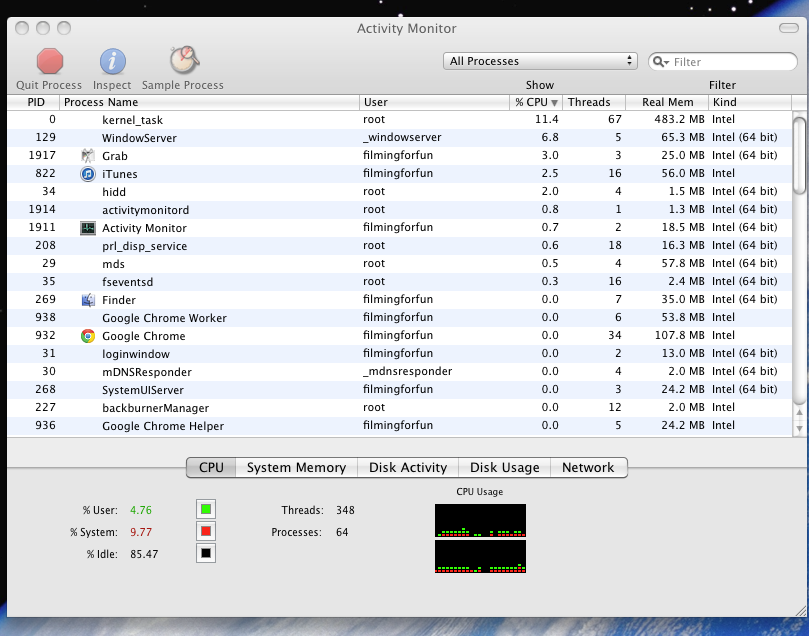Screen dimensions: 809x636
Task: Click the scrollbar up arrow
Action: click(x=799, y=413)
